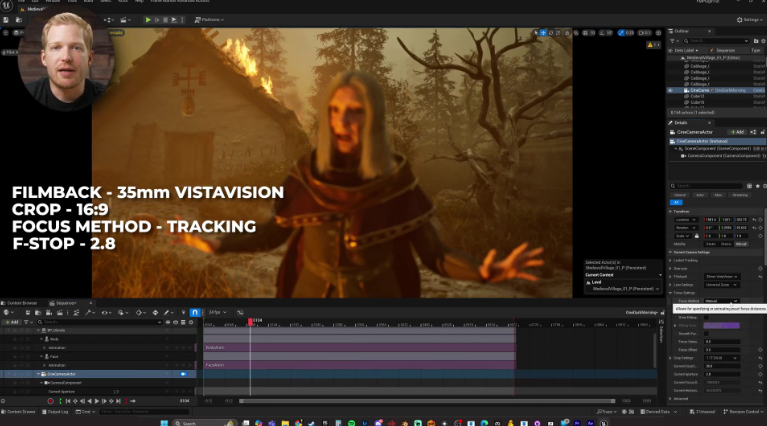Image resolution: width=767 pixels, height=426 pixels.
Task: Click the red playhead marker on timeline
Action: coord(250,322)
